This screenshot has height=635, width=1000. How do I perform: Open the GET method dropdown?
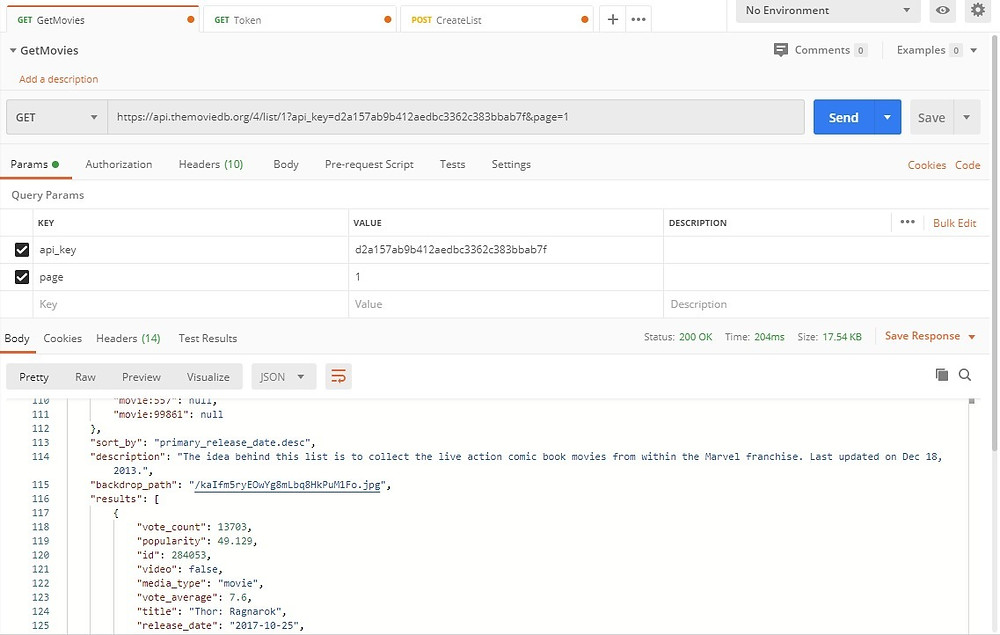point(57,117)
